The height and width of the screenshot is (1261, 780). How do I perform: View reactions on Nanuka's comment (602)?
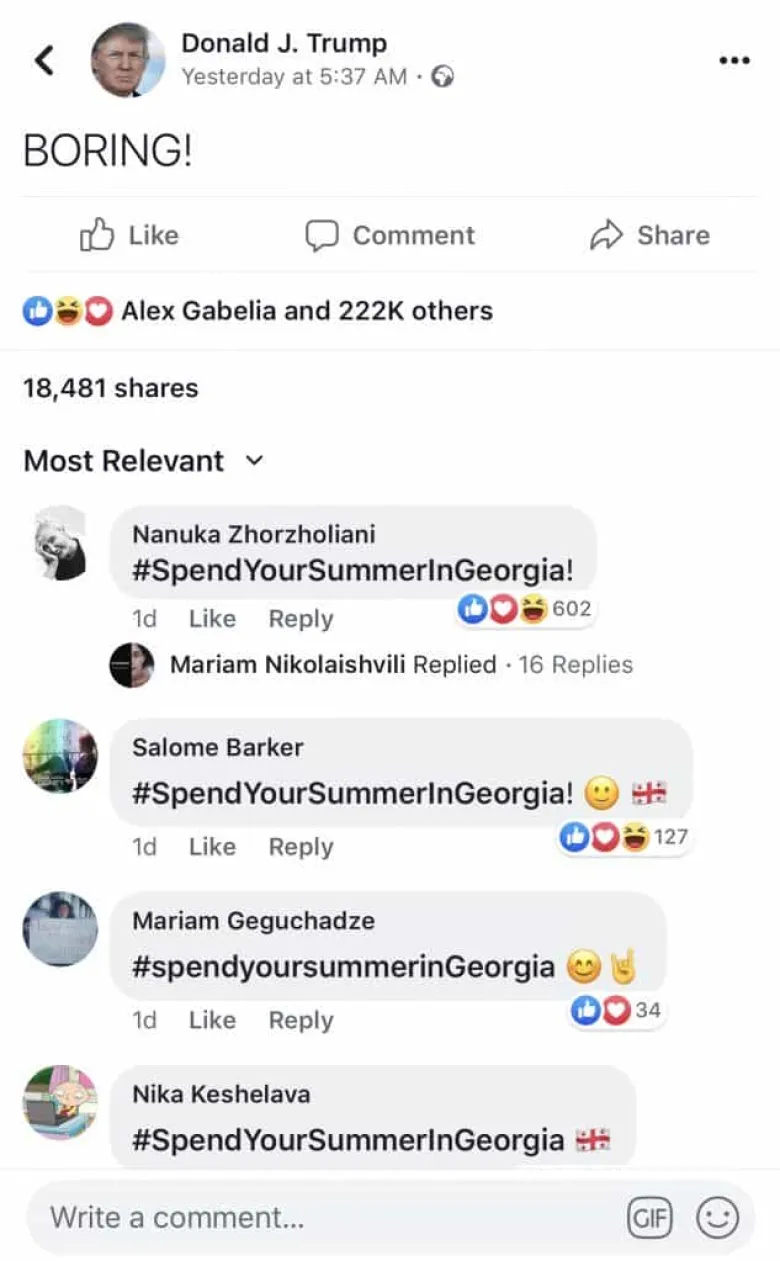point(526,608)
